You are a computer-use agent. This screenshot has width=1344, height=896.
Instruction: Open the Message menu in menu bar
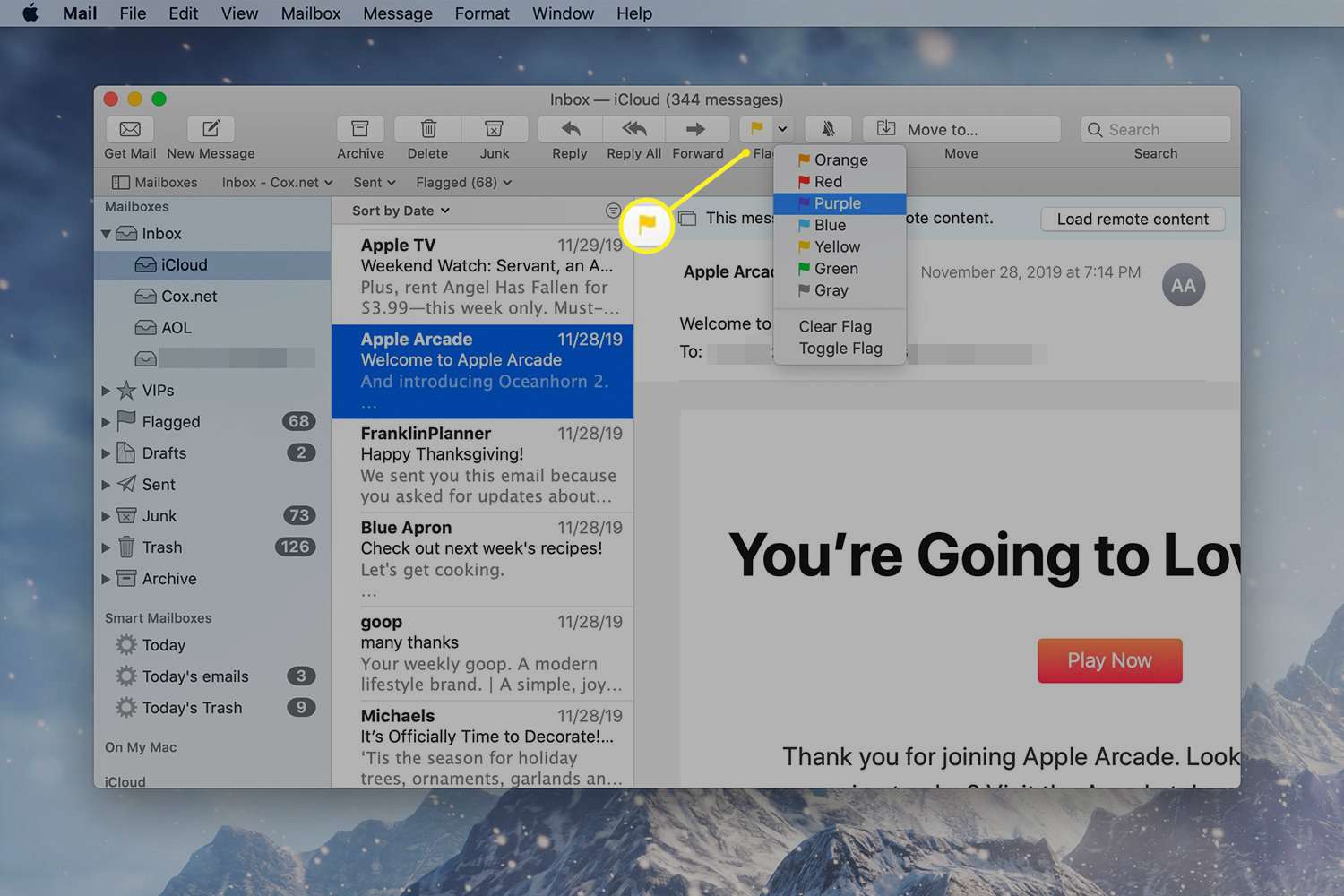click(398, 13)
